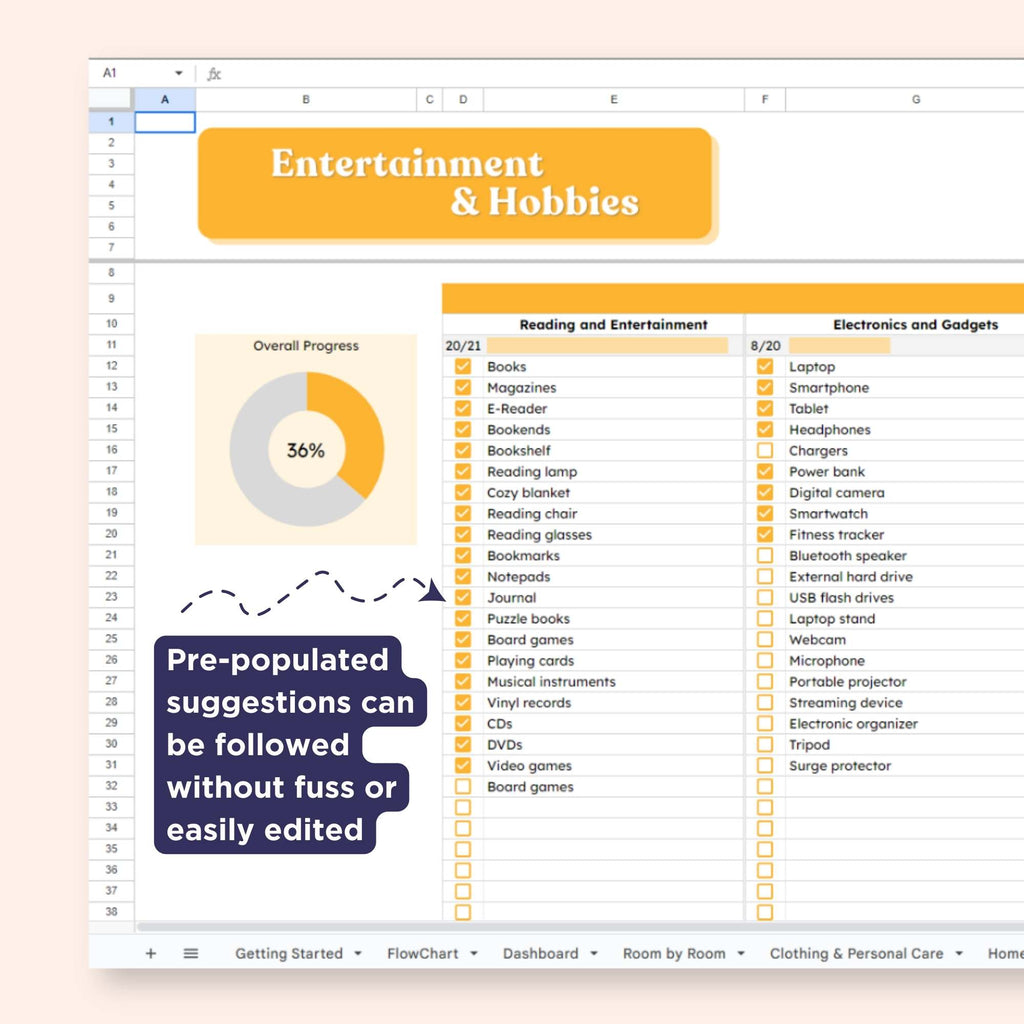Viewport: 1024px width, 1024px height.
Task: Click the add new sheet plus icon
Action: [150, 953]
